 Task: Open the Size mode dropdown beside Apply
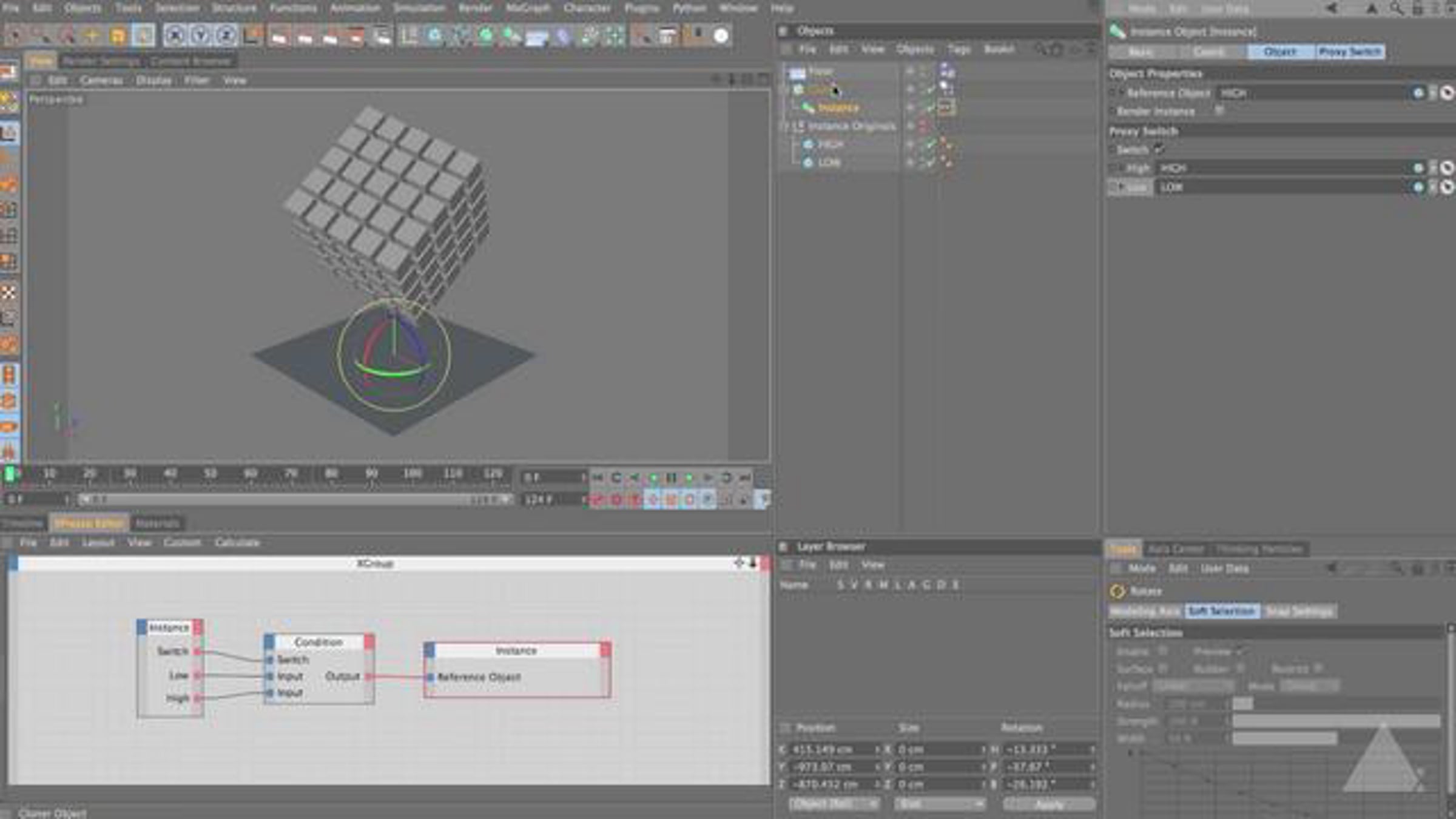[940, 804]
